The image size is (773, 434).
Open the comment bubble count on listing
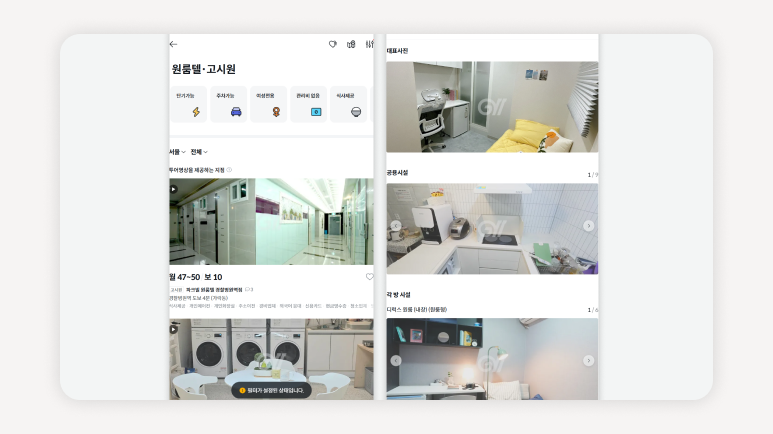249,289
